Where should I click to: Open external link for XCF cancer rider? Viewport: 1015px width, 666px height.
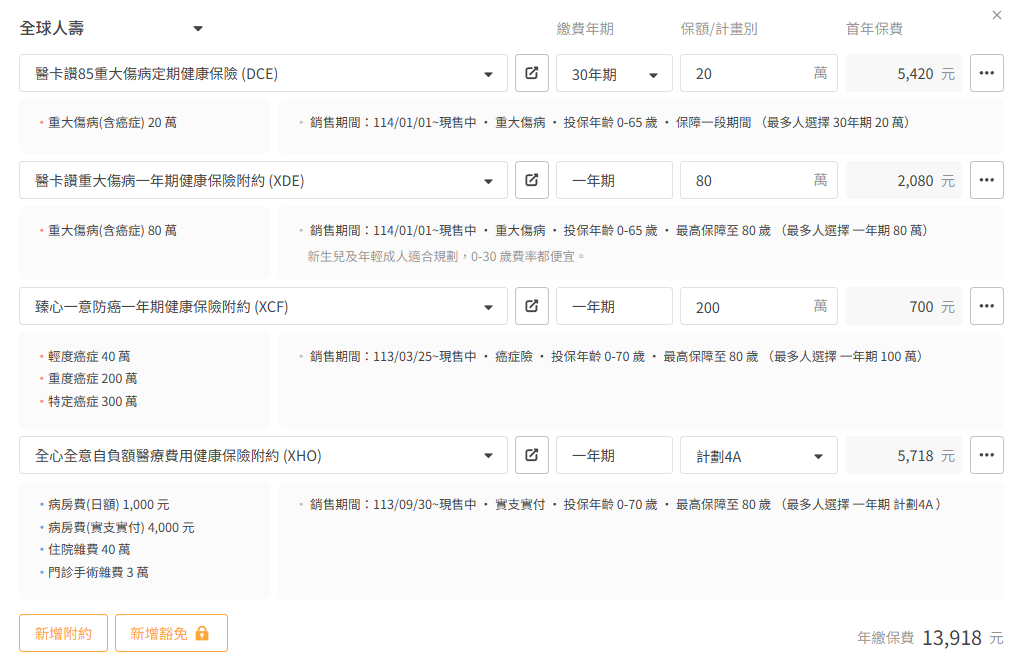[532, 307]
